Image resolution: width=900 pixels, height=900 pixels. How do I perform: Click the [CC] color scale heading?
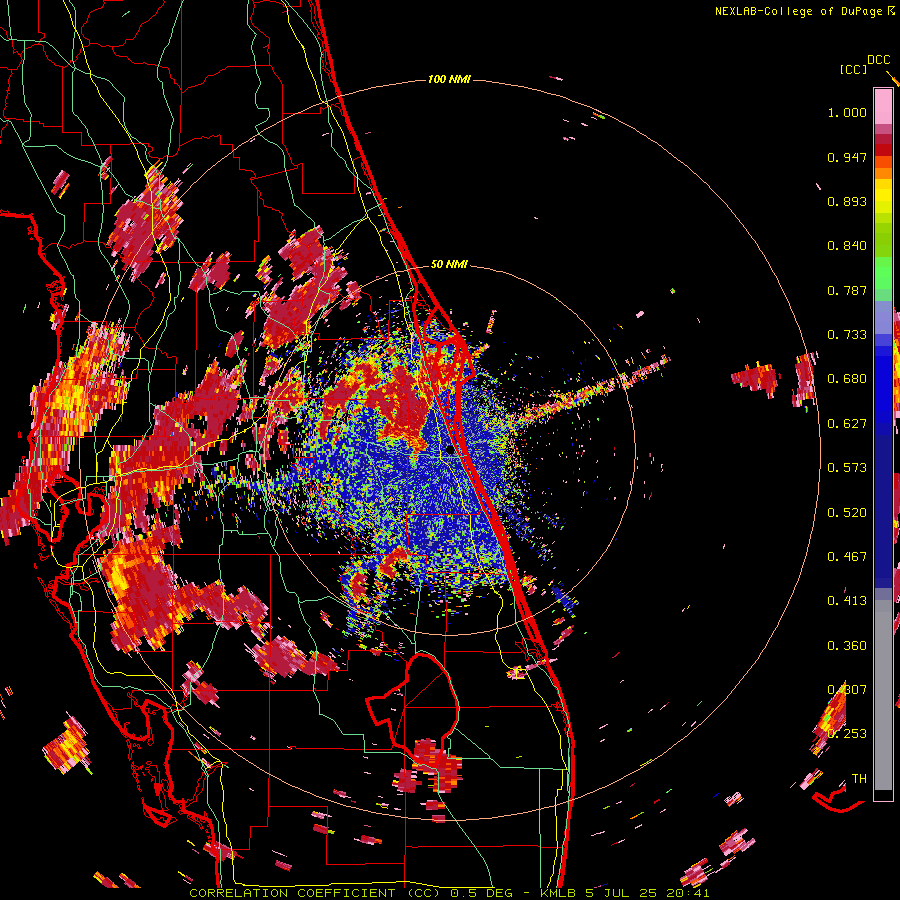coord(853,69)
